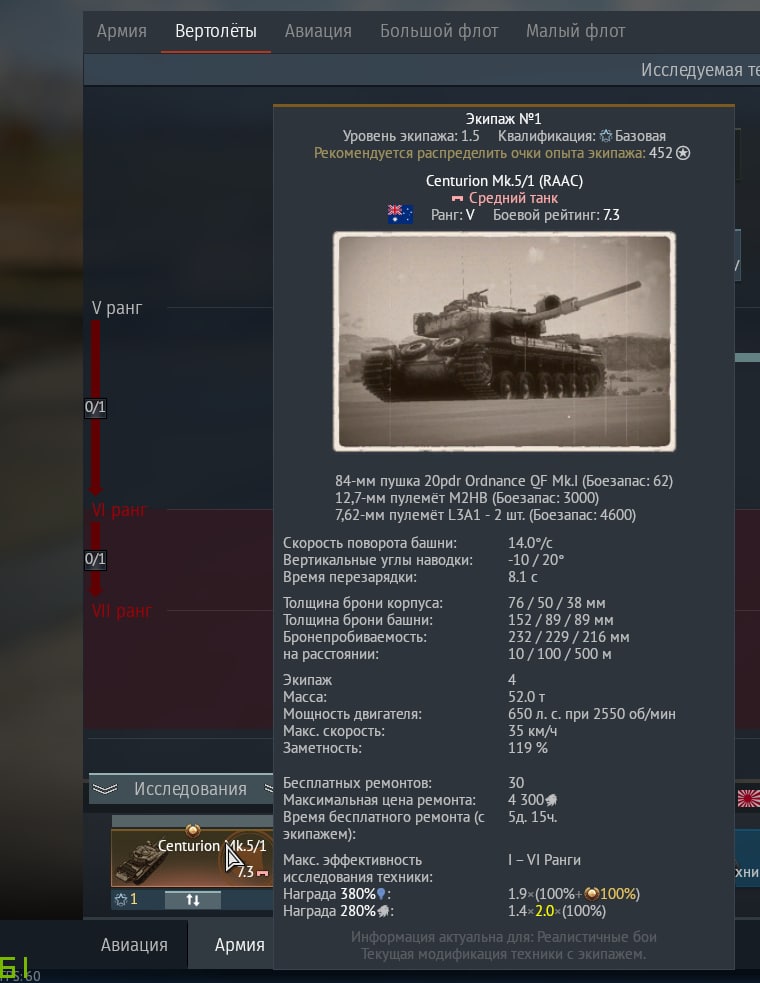Click the research bulb icon beside Награда 380%

click(x=381, y=894)
